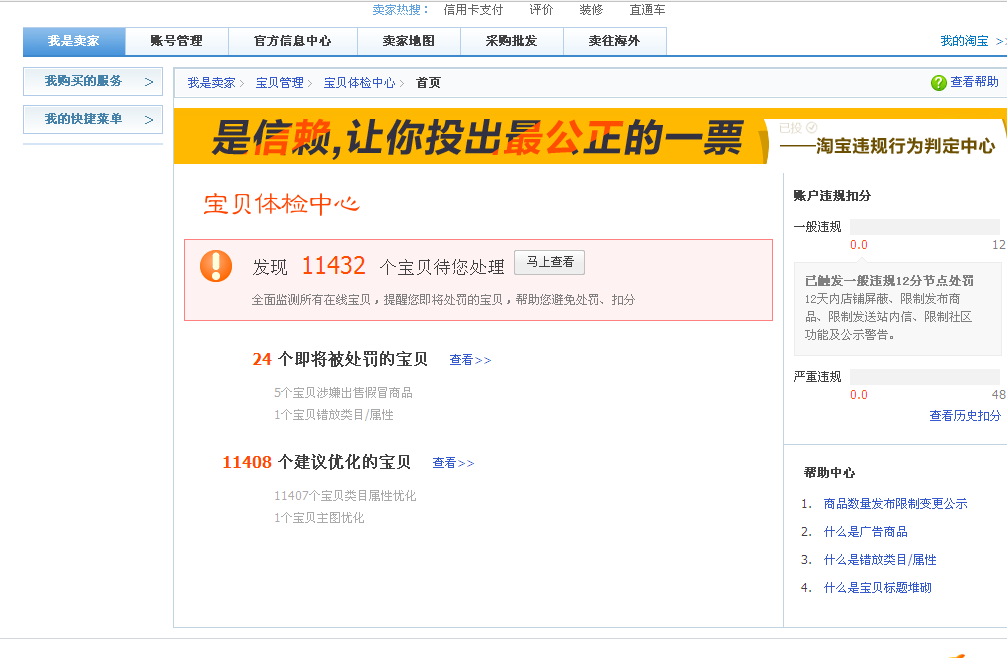The width and height of the screenshot is (1007, 658).
Task: Click 查看>> beside 个建议优化的宝贝
Action: click(x=453, y=463)
